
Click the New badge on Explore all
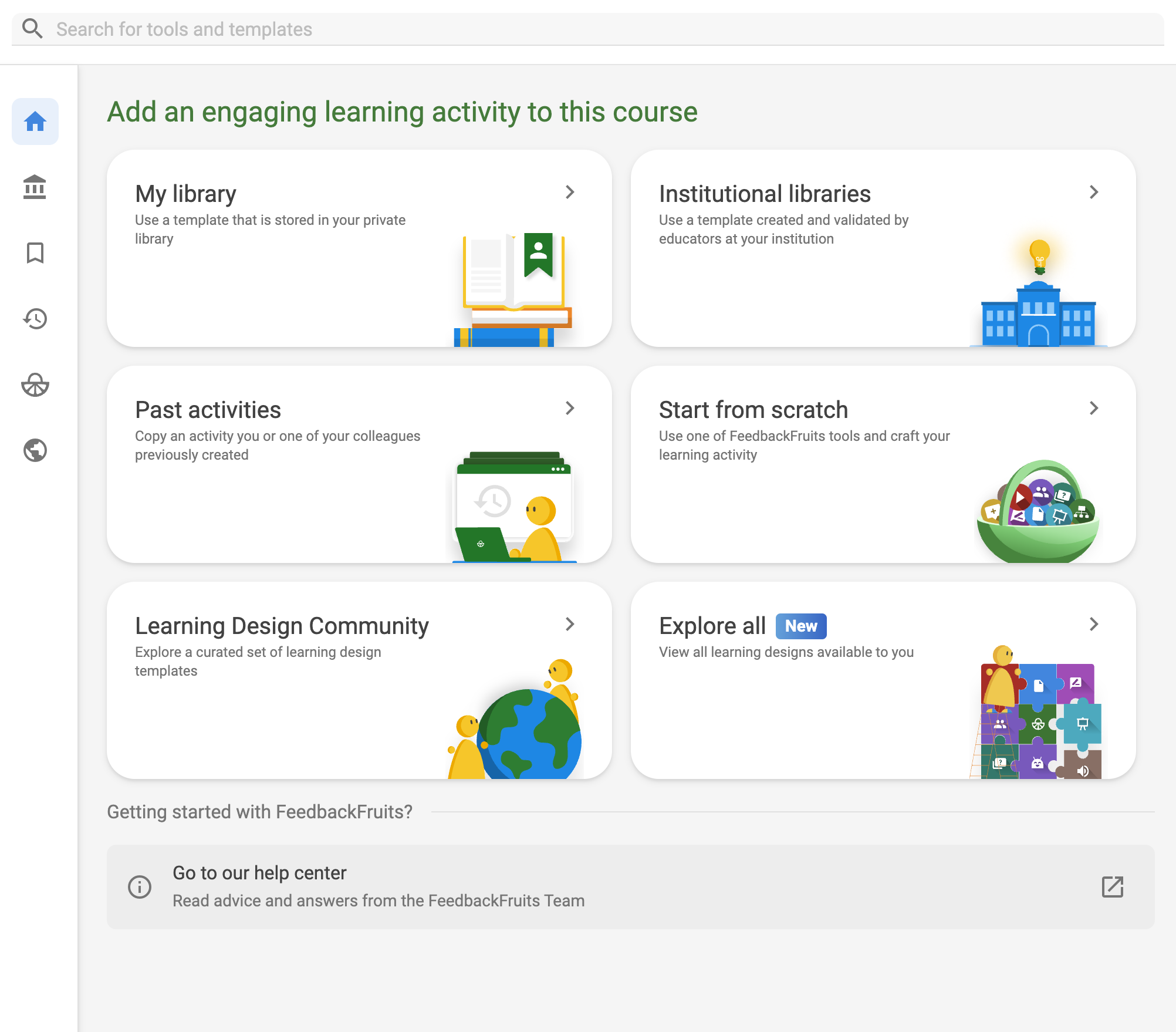[801, 626]
